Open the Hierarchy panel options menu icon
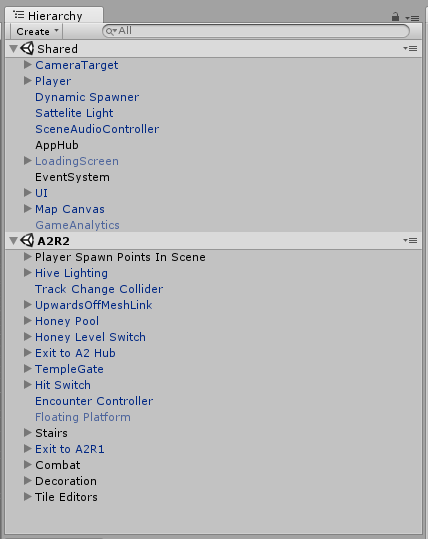Screen dimensions: 428x539 click(x=412, y=18)
